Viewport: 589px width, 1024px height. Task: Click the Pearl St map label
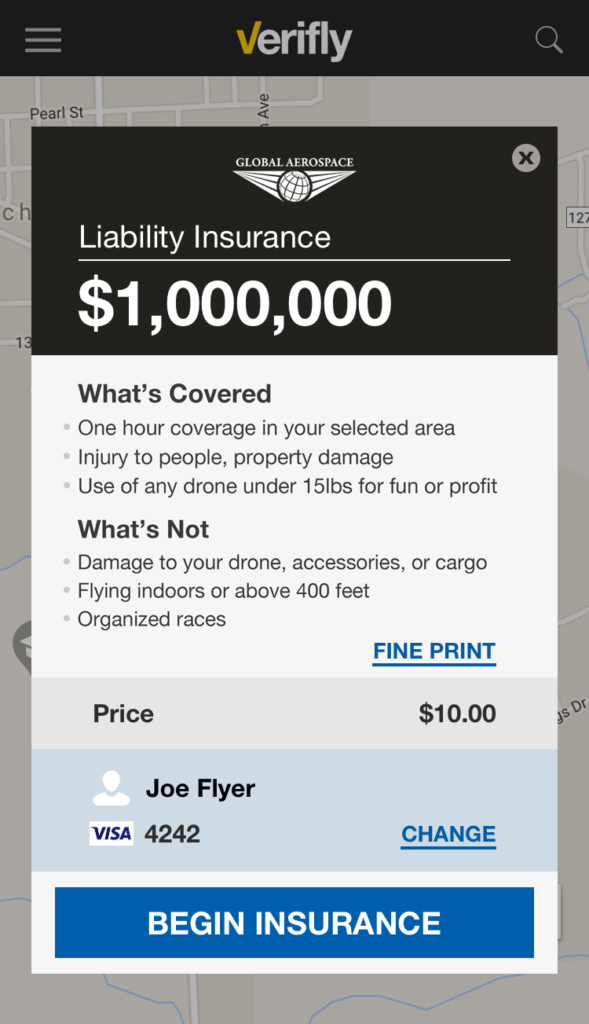tap(57, 113)
